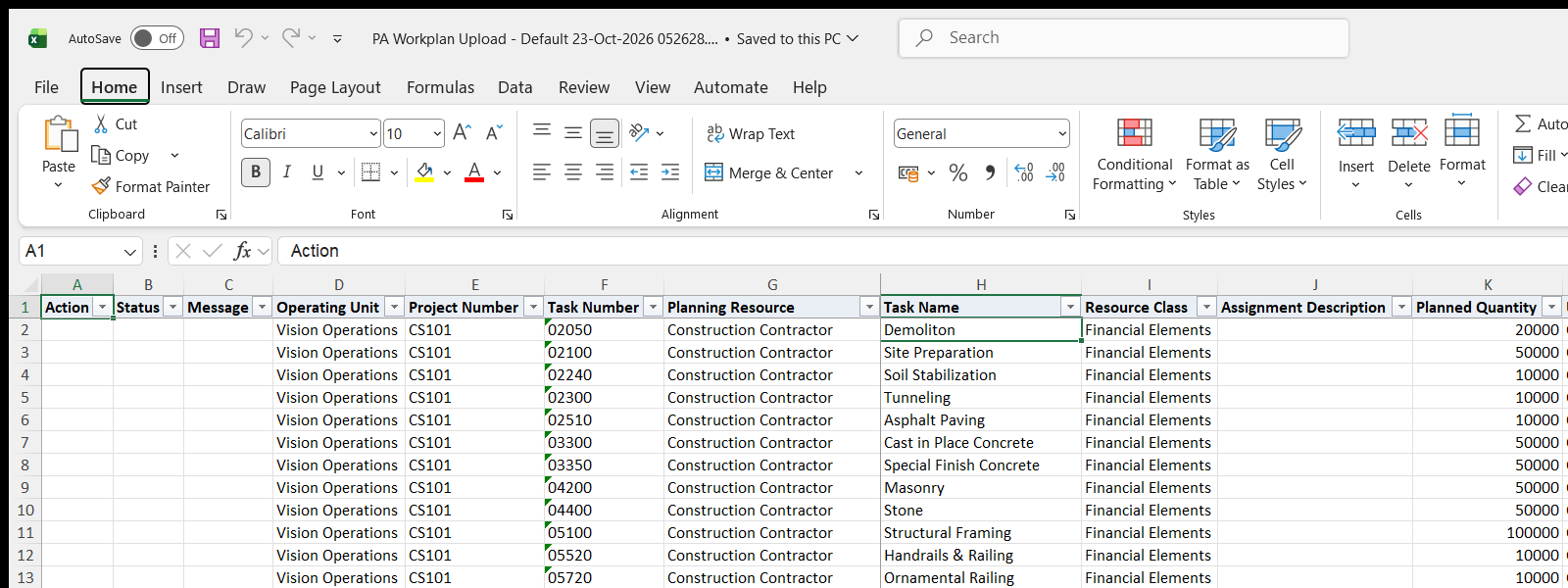Open the General number format dropdown

tap(1062, 133)
